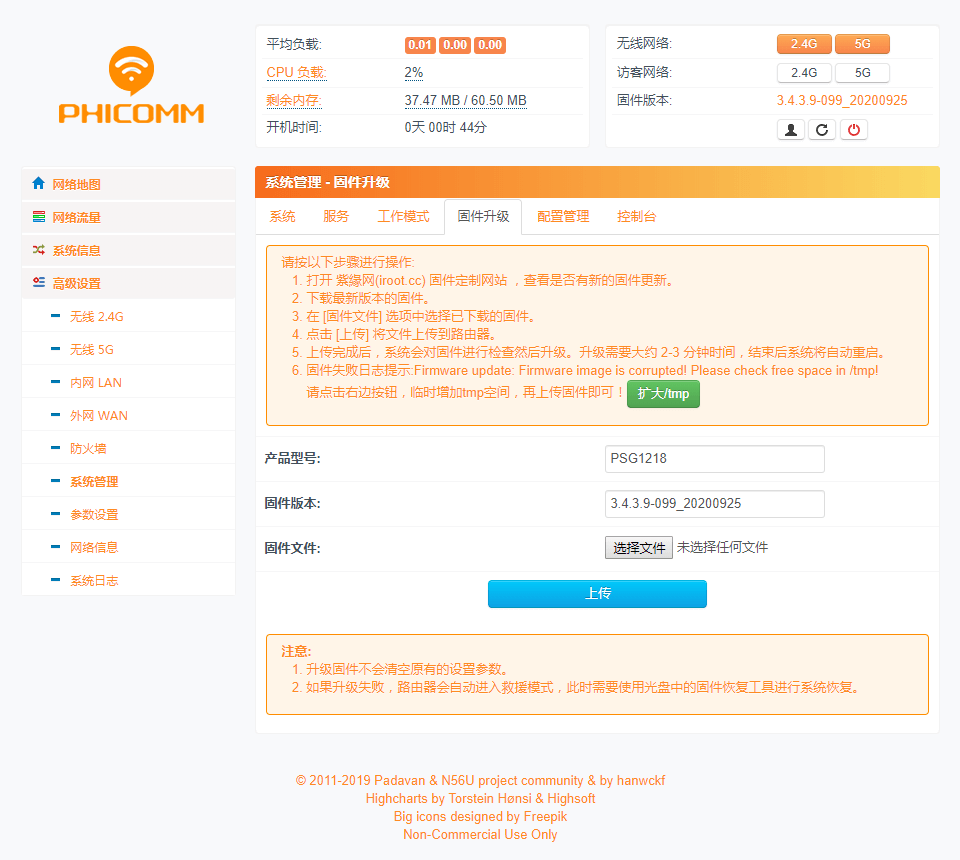Image resolution: width=960 pixels, height=860 pixels.
Task: Click the user logout icon button
Action: pyautogui.click(x=790, y=130)
